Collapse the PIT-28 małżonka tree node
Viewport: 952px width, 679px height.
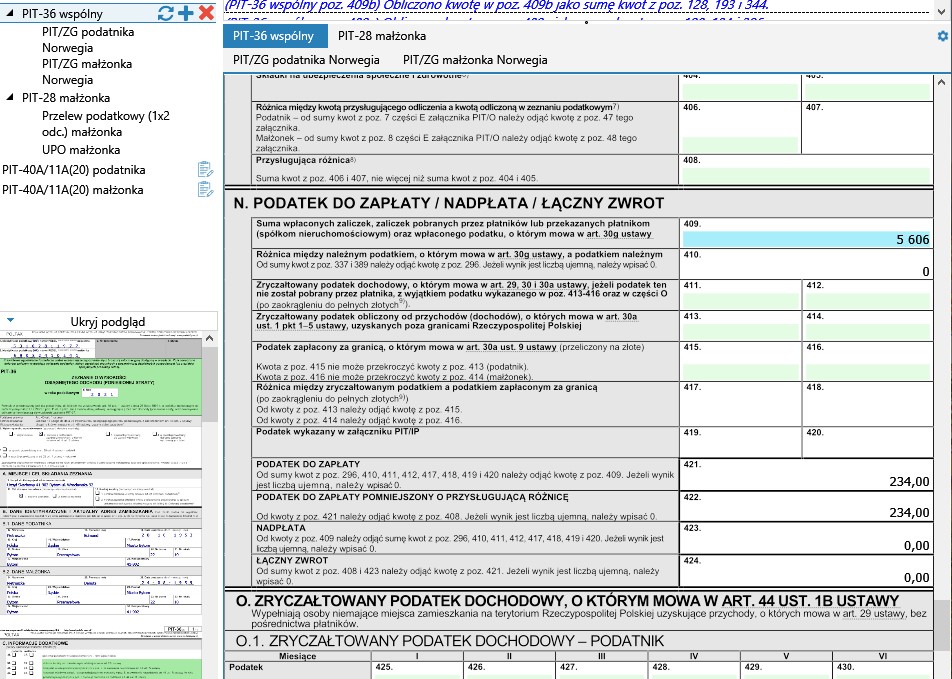pos(10,98)
